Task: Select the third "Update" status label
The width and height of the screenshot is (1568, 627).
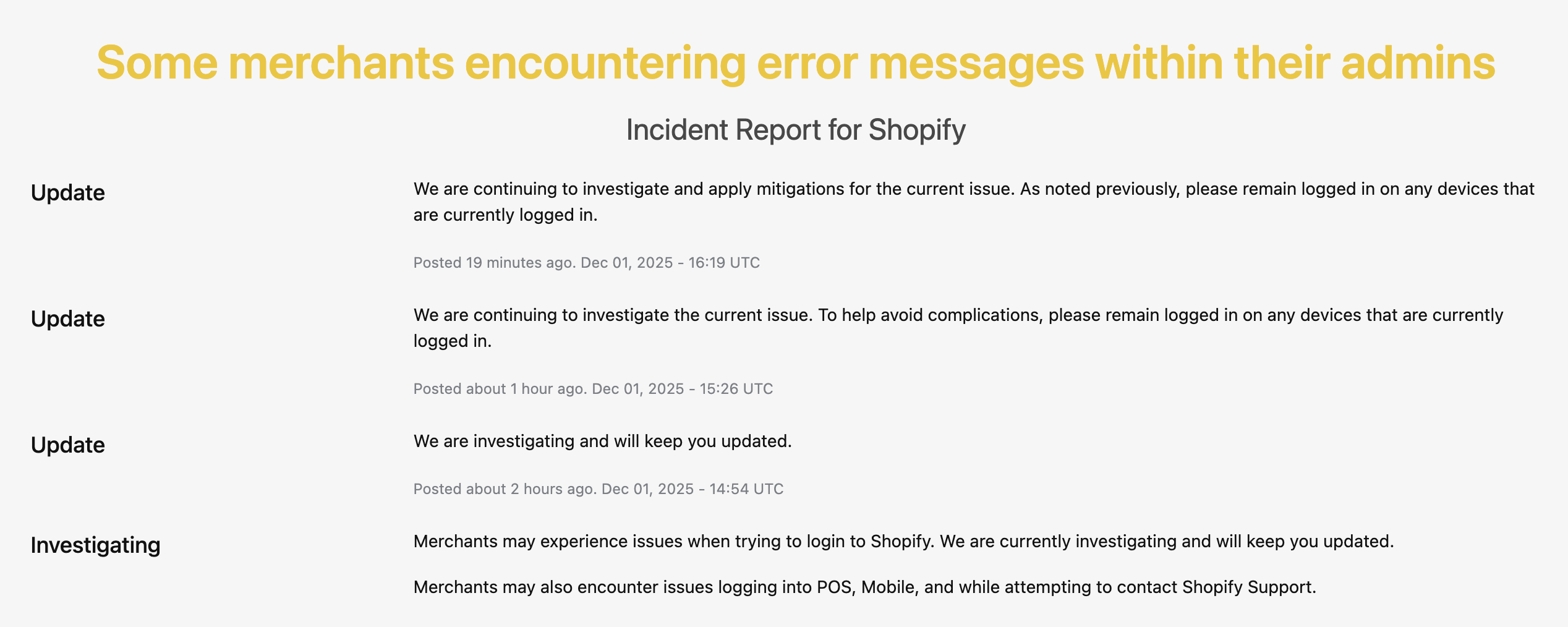Action: click(68, 445)
